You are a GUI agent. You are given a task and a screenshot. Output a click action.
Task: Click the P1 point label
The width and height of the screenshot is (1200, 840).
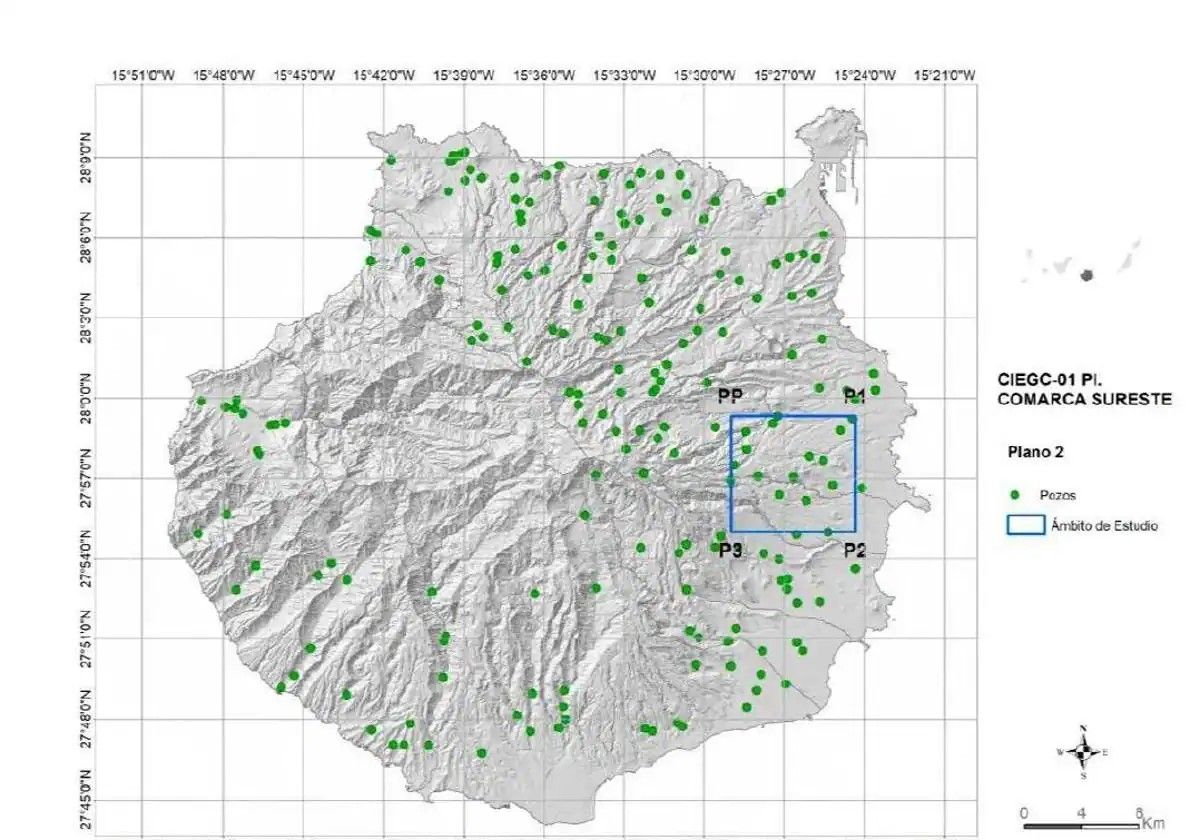(x=853, y=393)
